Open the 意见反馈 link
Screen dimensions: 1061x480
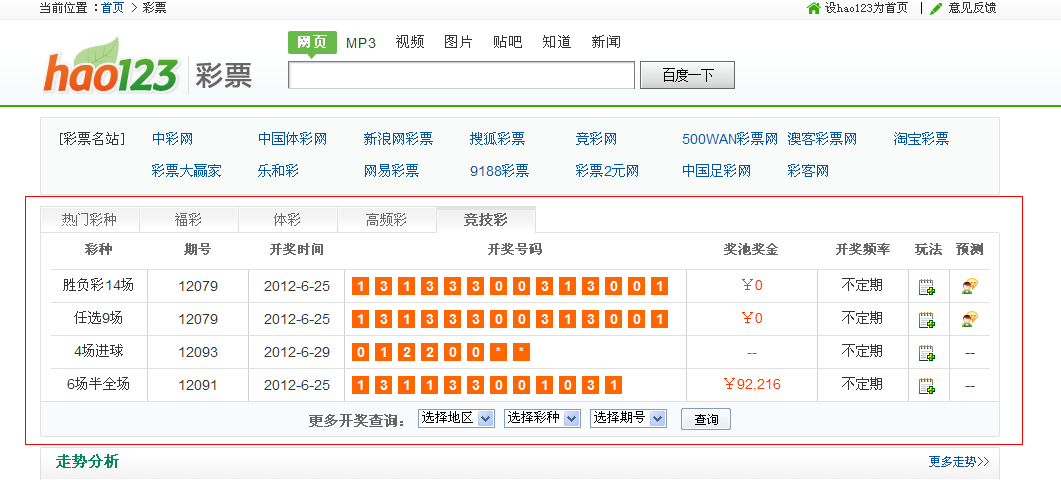(x=972, y=8)
